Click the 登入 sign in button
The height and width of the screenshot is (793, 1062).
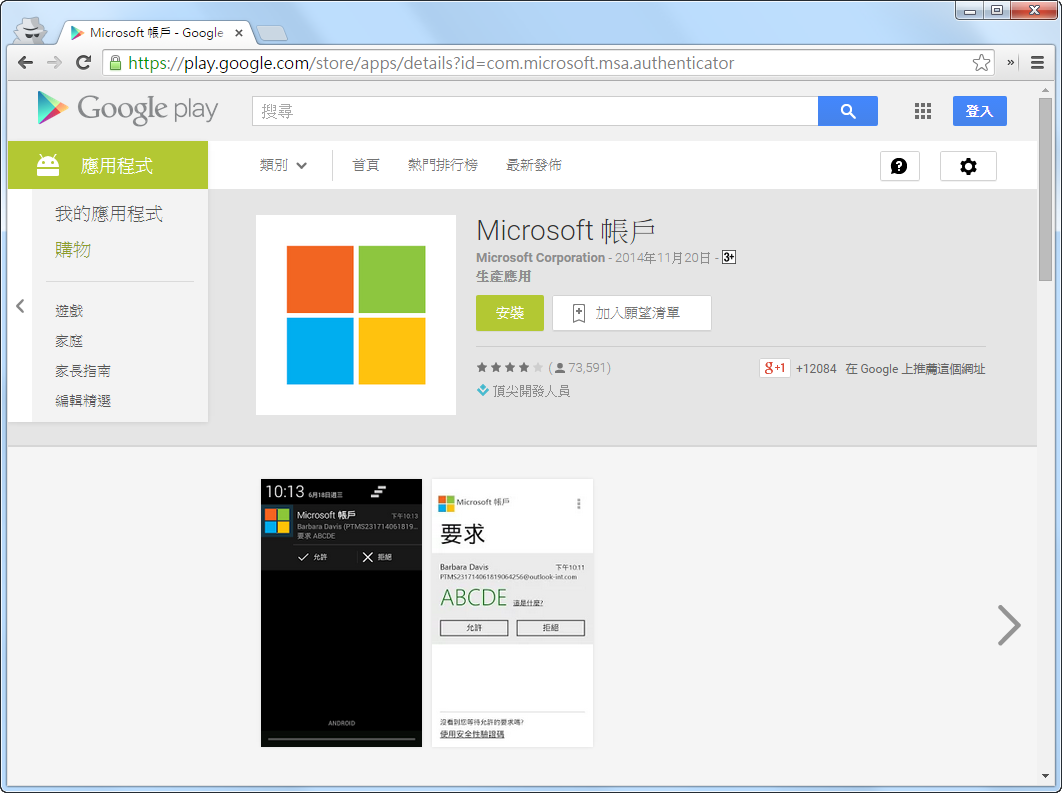[x=979, y=111]
